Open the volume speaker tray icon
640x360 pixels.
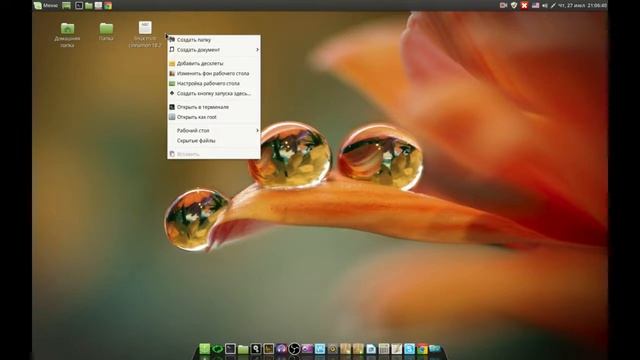[544, 5]
